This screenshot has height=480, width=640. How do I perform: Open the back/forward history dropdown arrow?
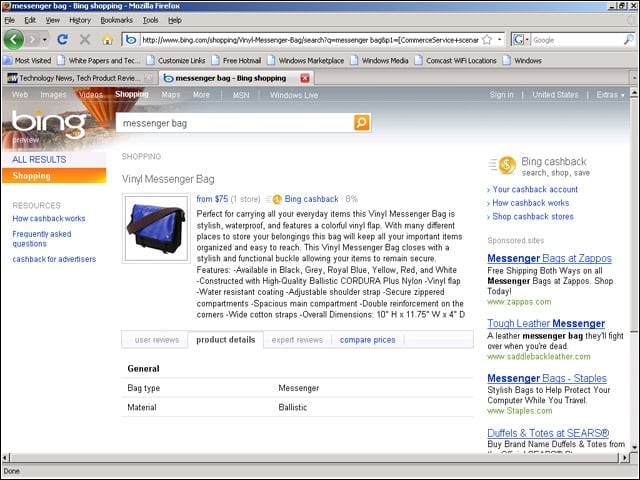44,40
